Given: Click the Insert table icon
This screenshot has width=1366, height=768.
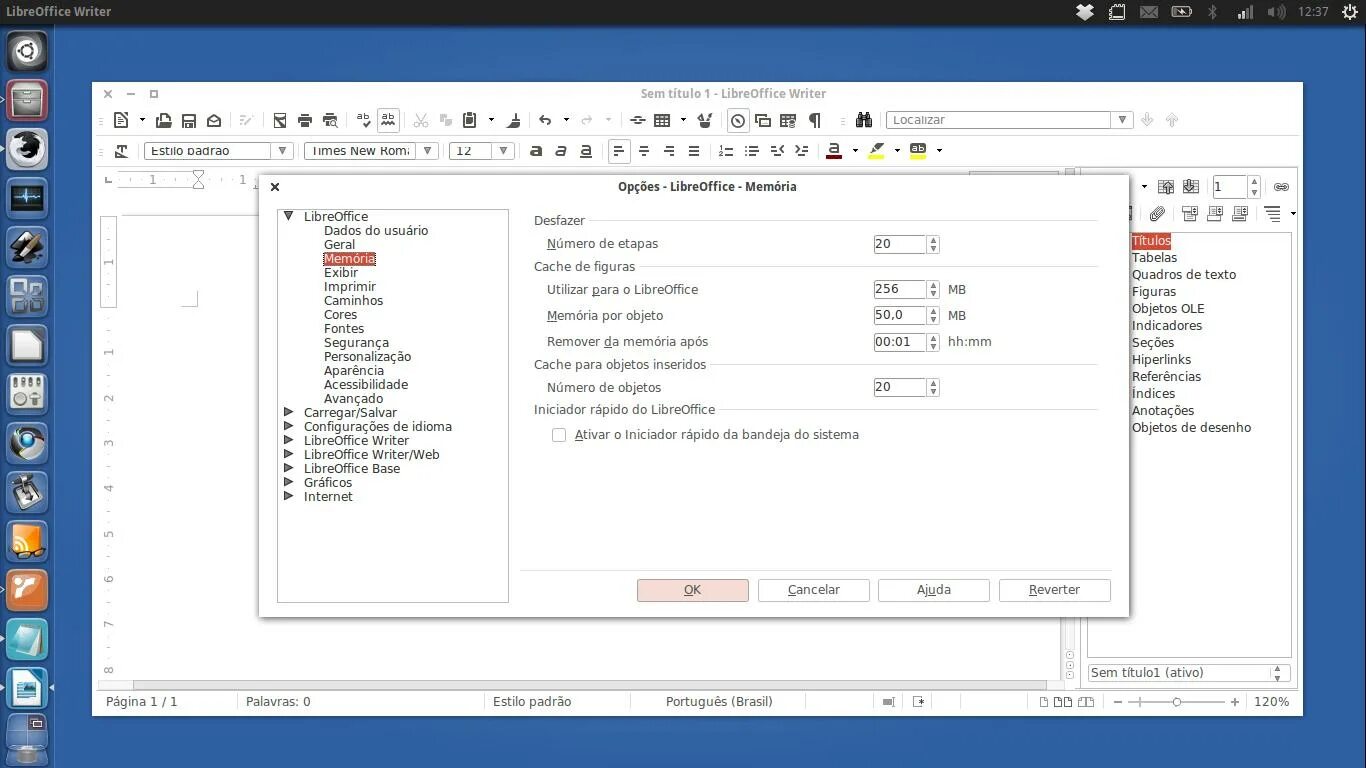Looking at the screenshot, I should (x=662, y=120).
